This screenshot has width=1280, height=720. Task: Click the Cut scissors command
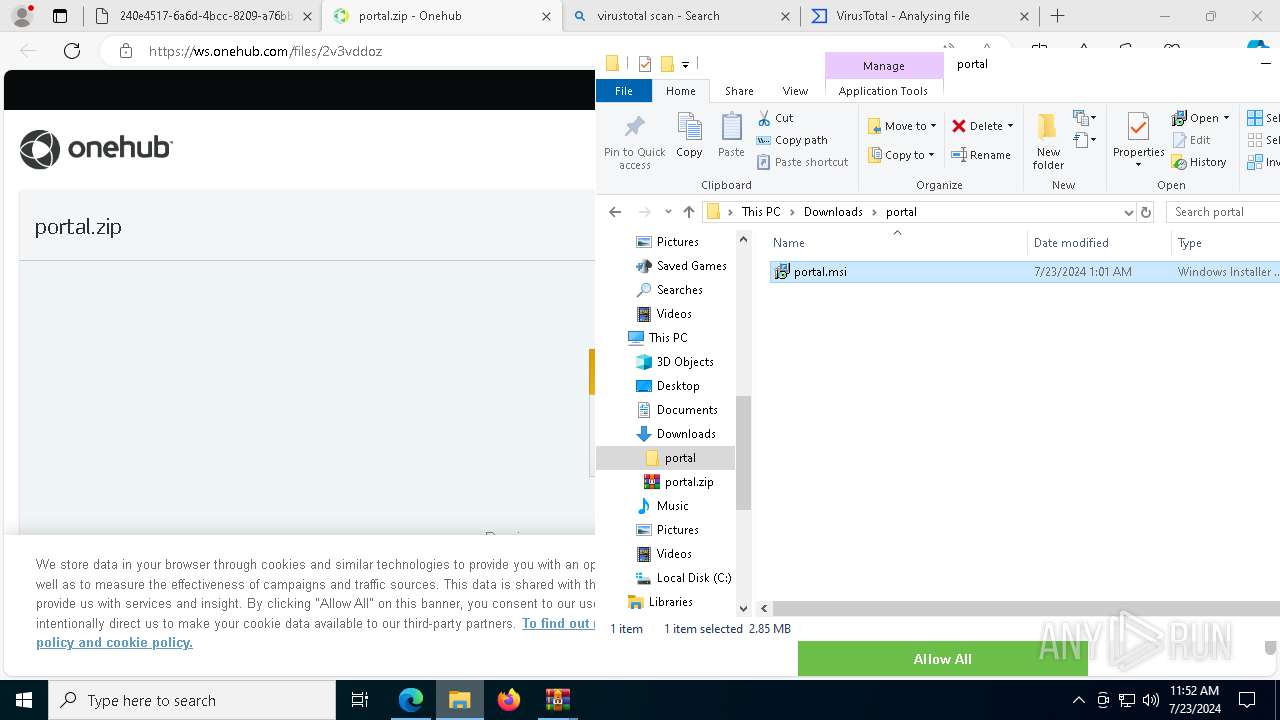pos(776,118)
